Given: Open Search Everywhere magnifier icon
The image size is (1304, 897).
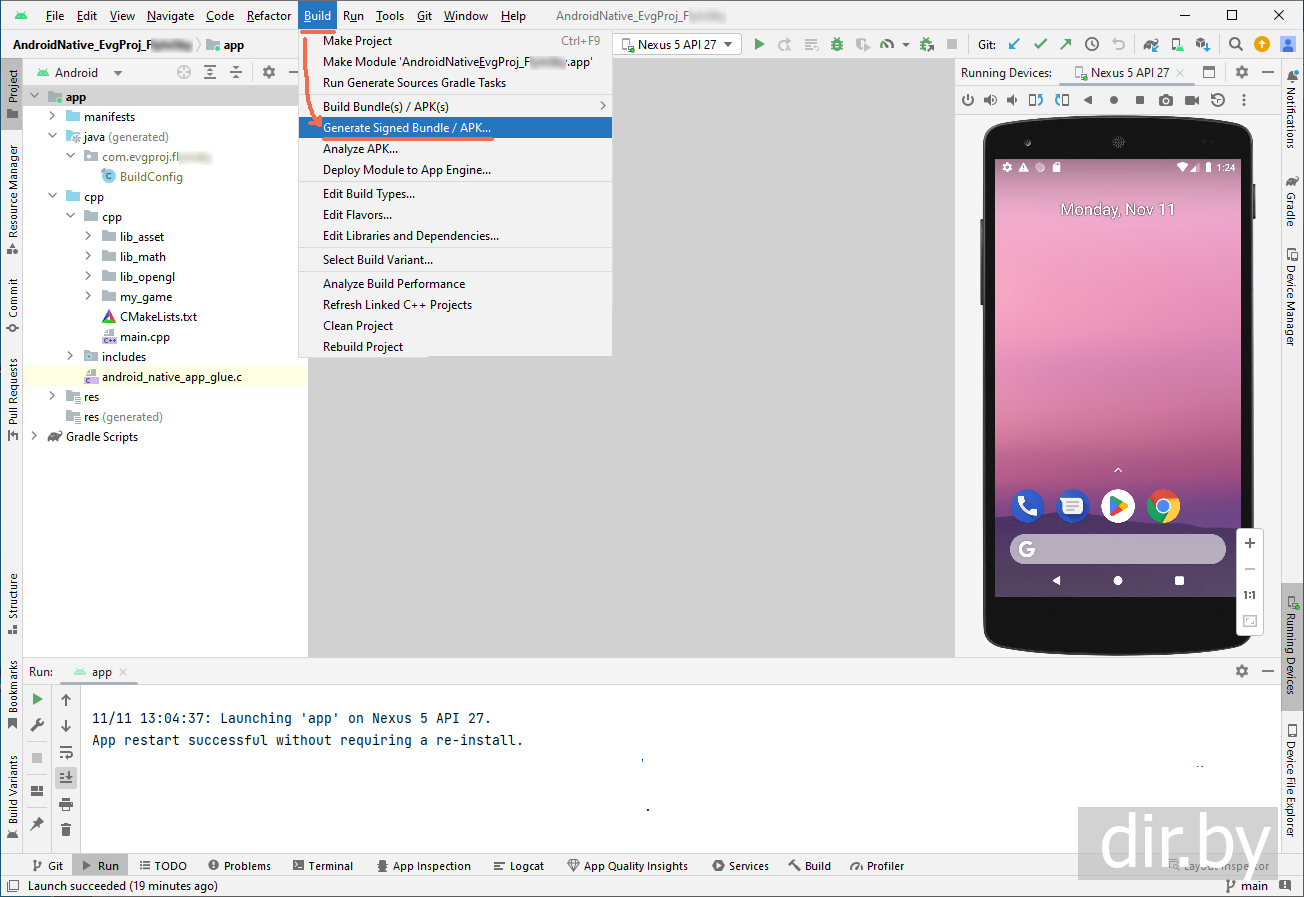Looking at the screenshot, I should click(x=1236, y=44).
